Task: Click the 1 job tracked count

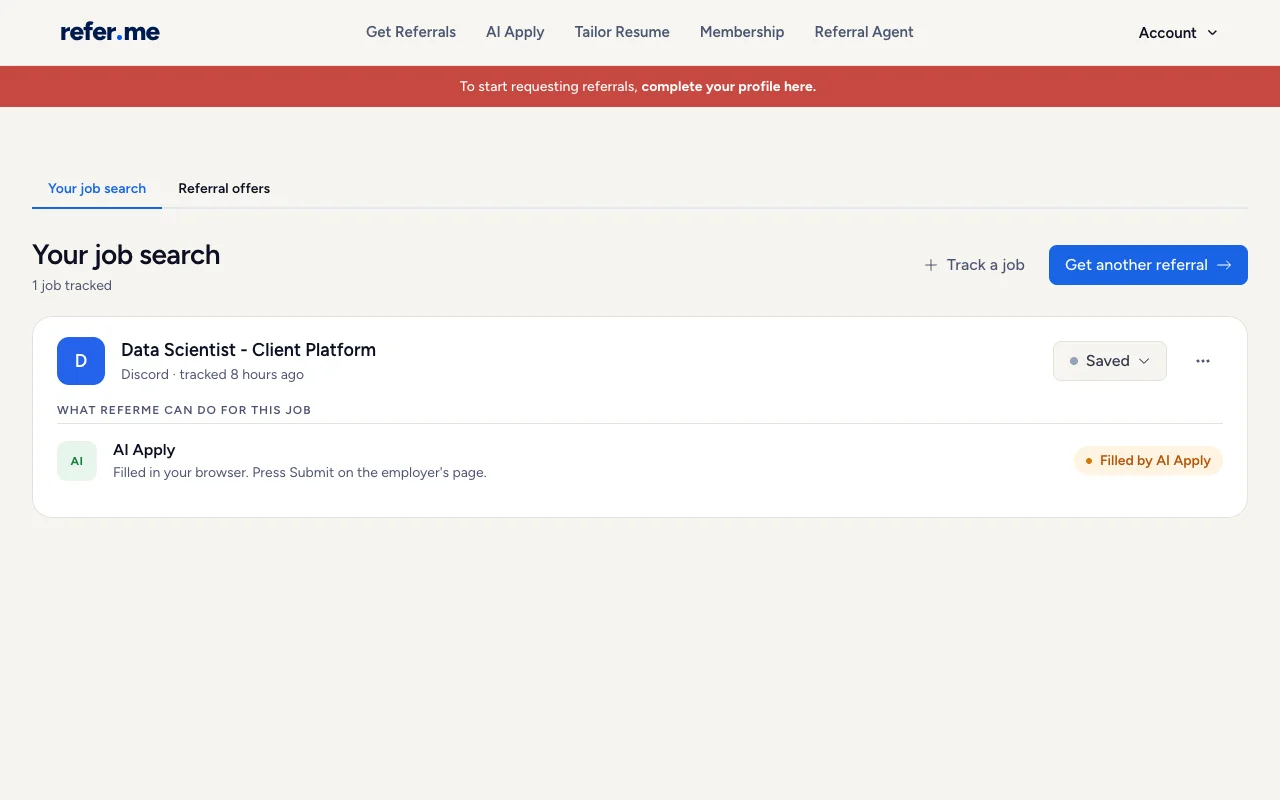Action: [72, 286]
